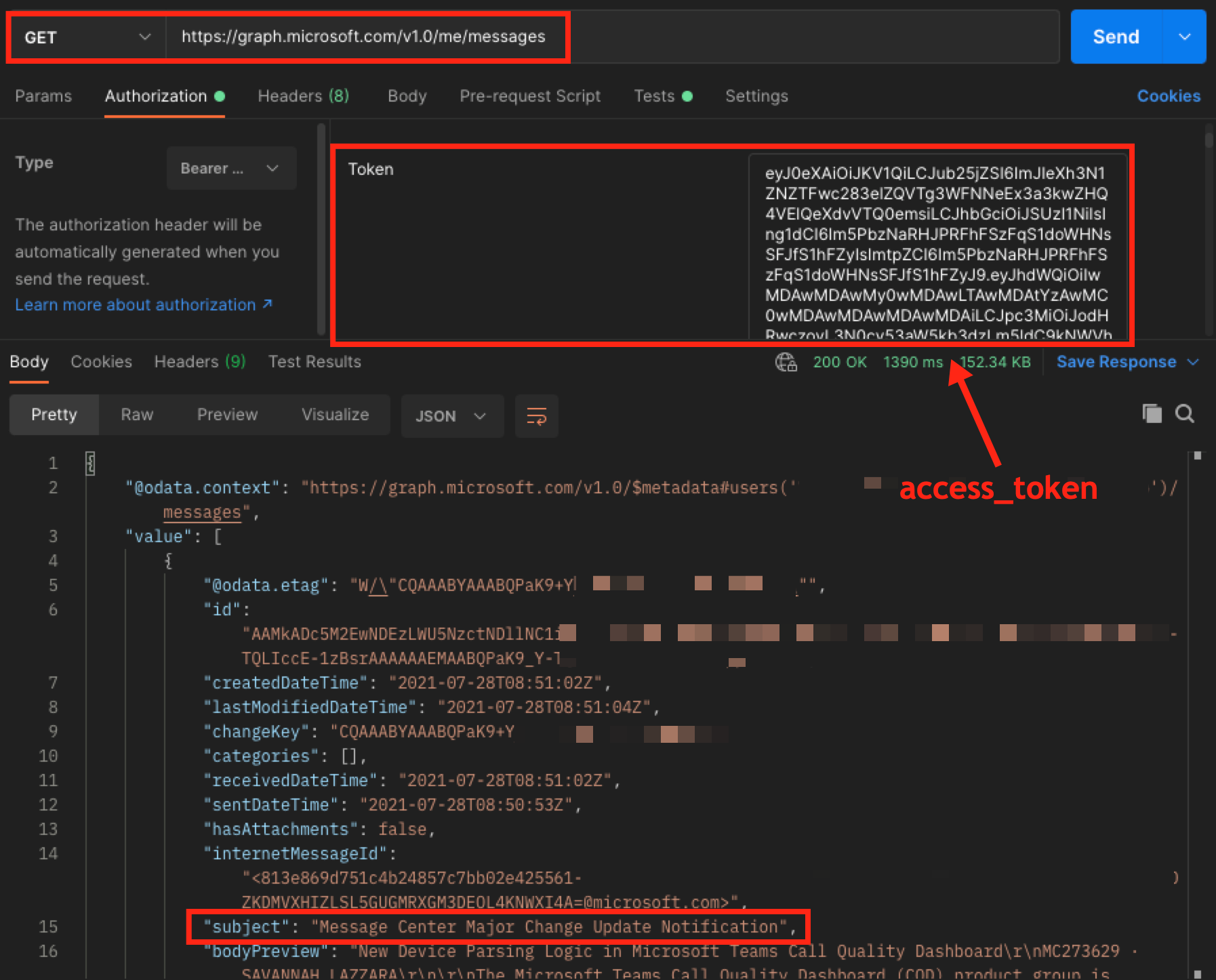Copy the response body with copy icon

tap(1152, 413)
